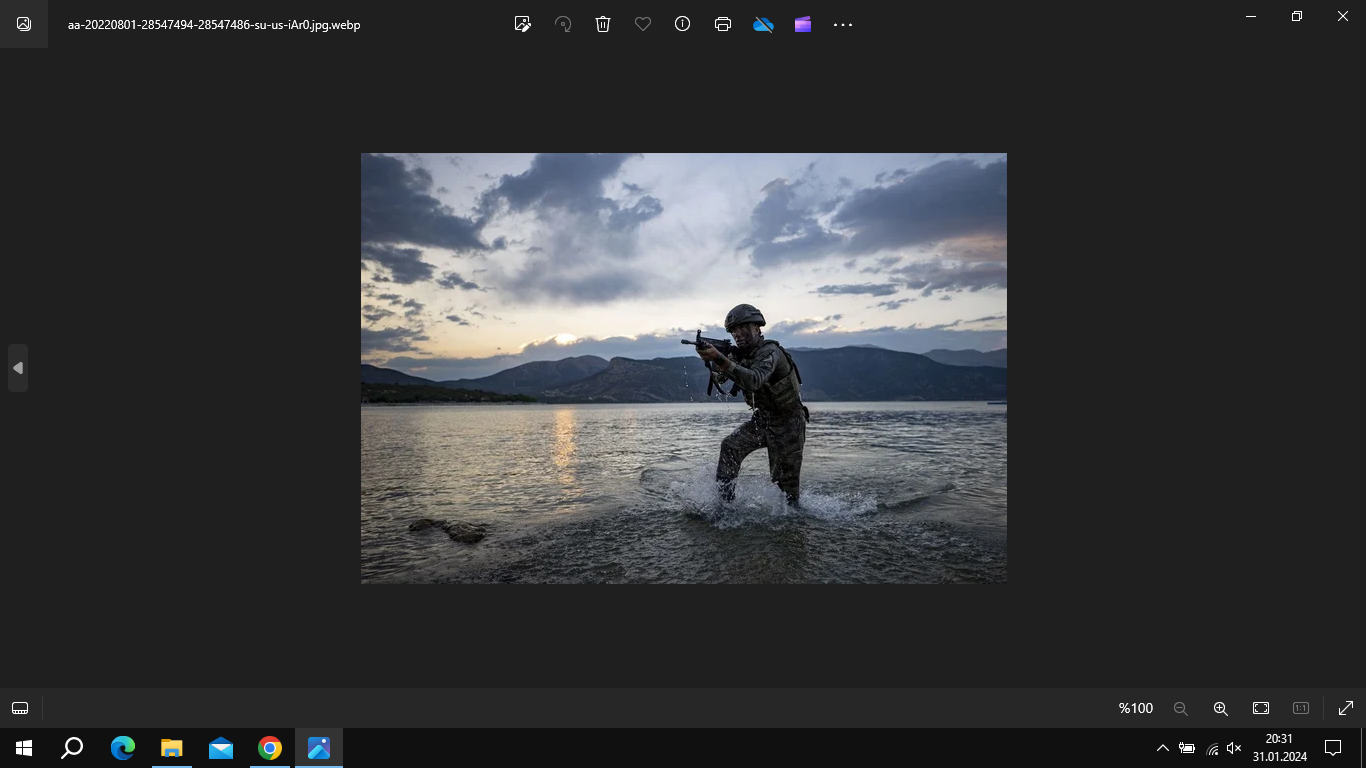
Task: Toggle the filmstrip button at bottom left
Action: click(20, 708)
